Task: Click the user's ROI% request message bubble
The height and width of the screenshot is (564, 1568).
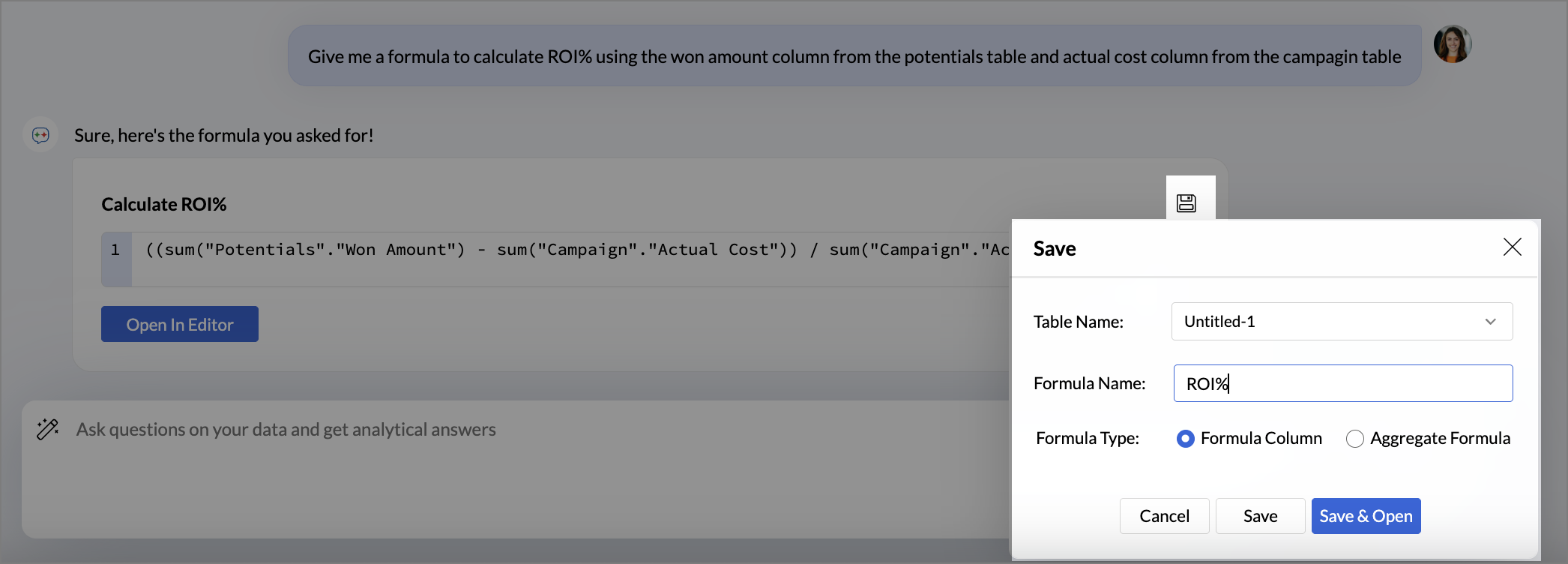Action: [854, 56]
